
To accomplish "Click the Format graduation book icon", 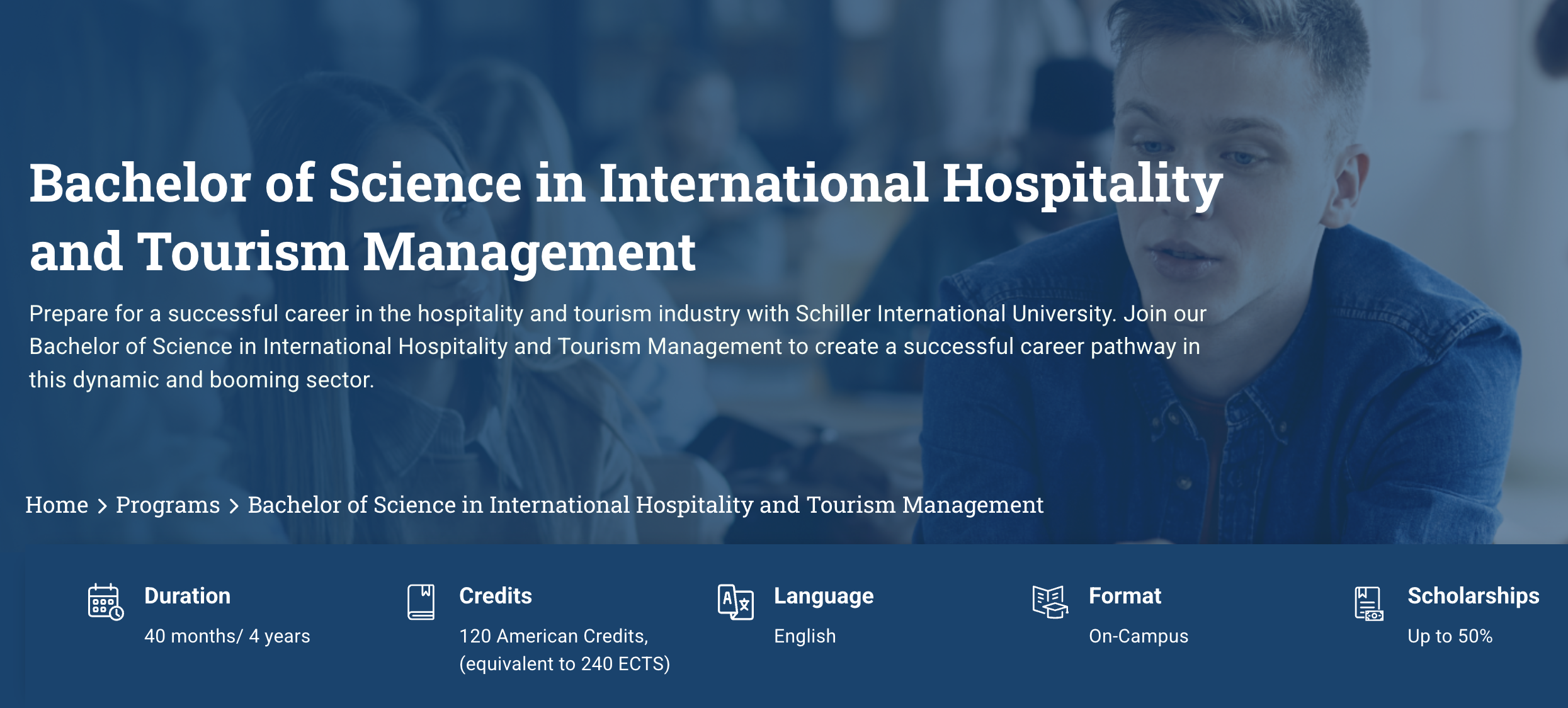I will (1050, 602).
